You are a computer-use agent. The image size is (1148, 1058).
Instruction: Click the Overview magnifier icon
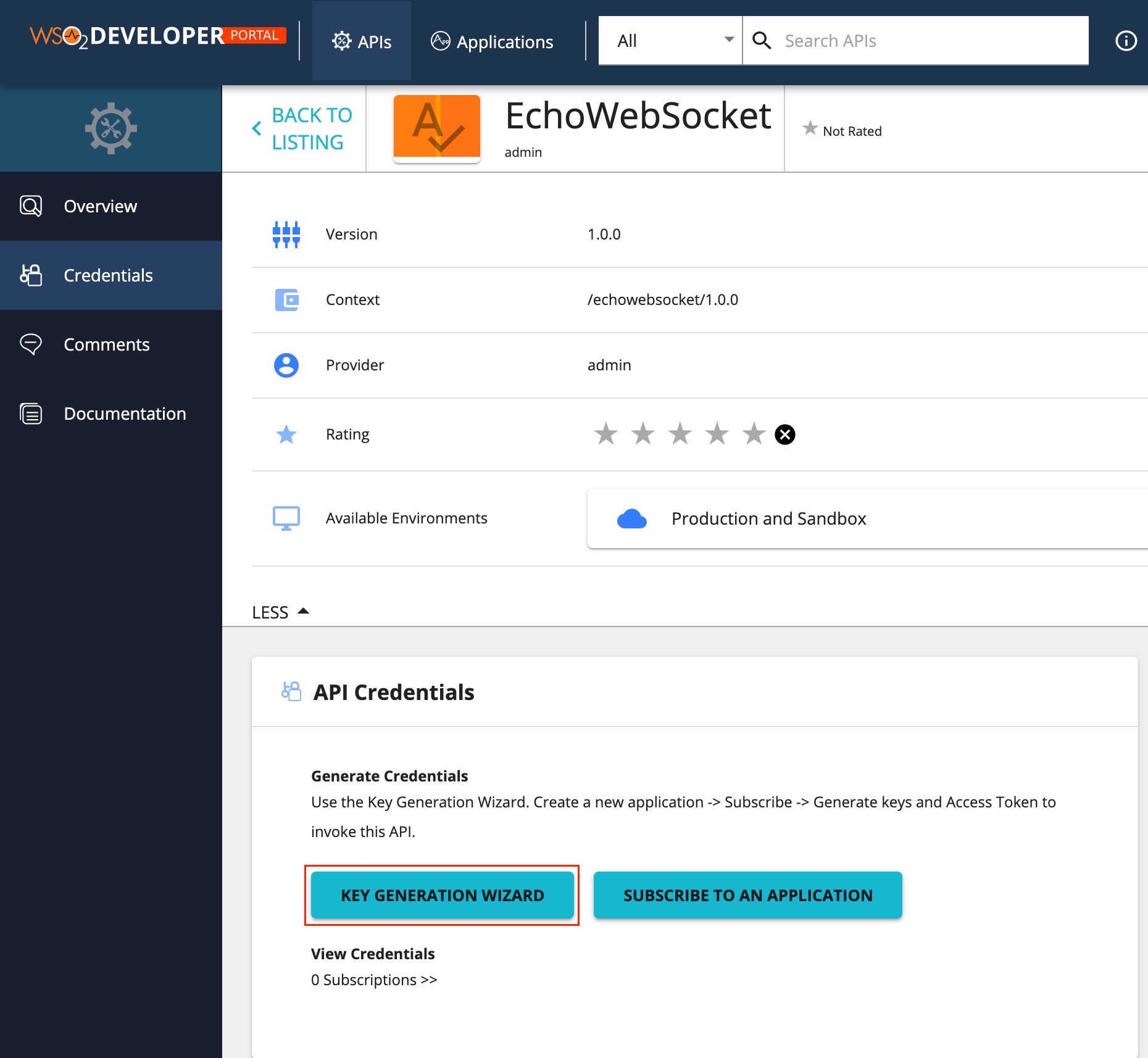coord(31,206)
